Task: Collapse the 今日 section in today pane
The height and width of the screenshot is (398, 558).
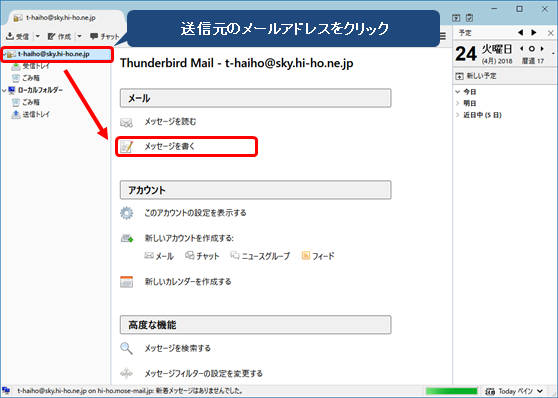Action: pos(458,91)
